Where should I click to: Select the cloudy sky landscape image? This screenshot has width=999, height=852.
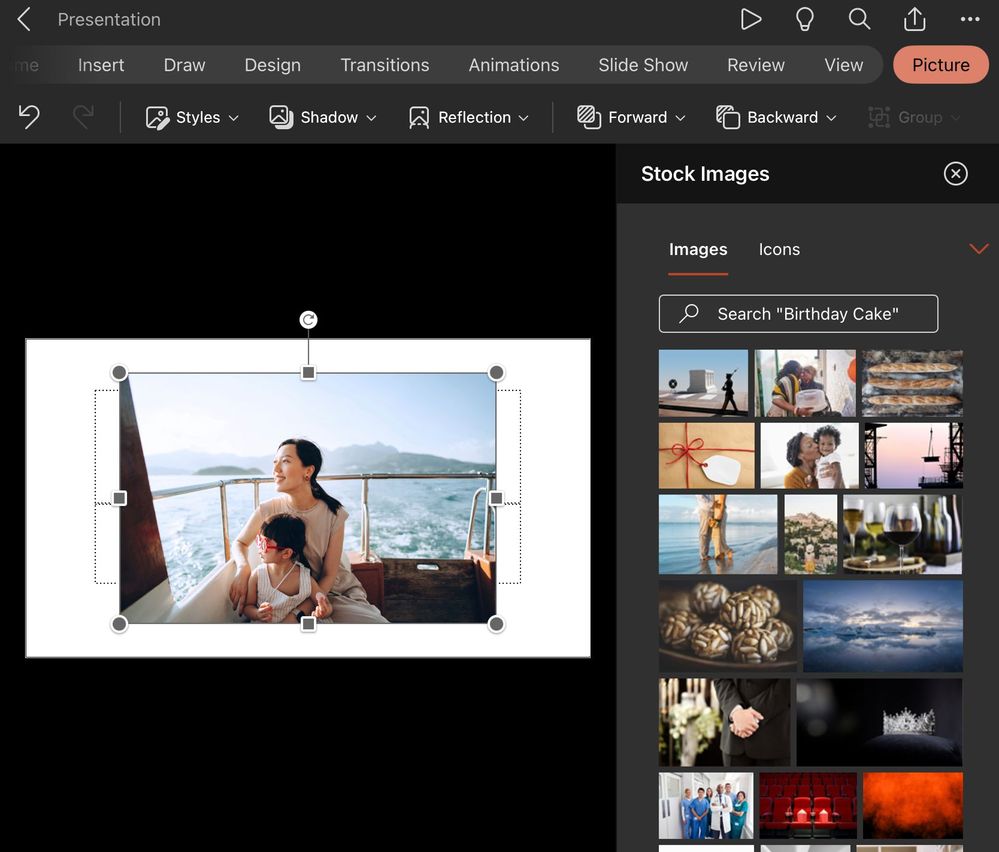click(882, 626)
